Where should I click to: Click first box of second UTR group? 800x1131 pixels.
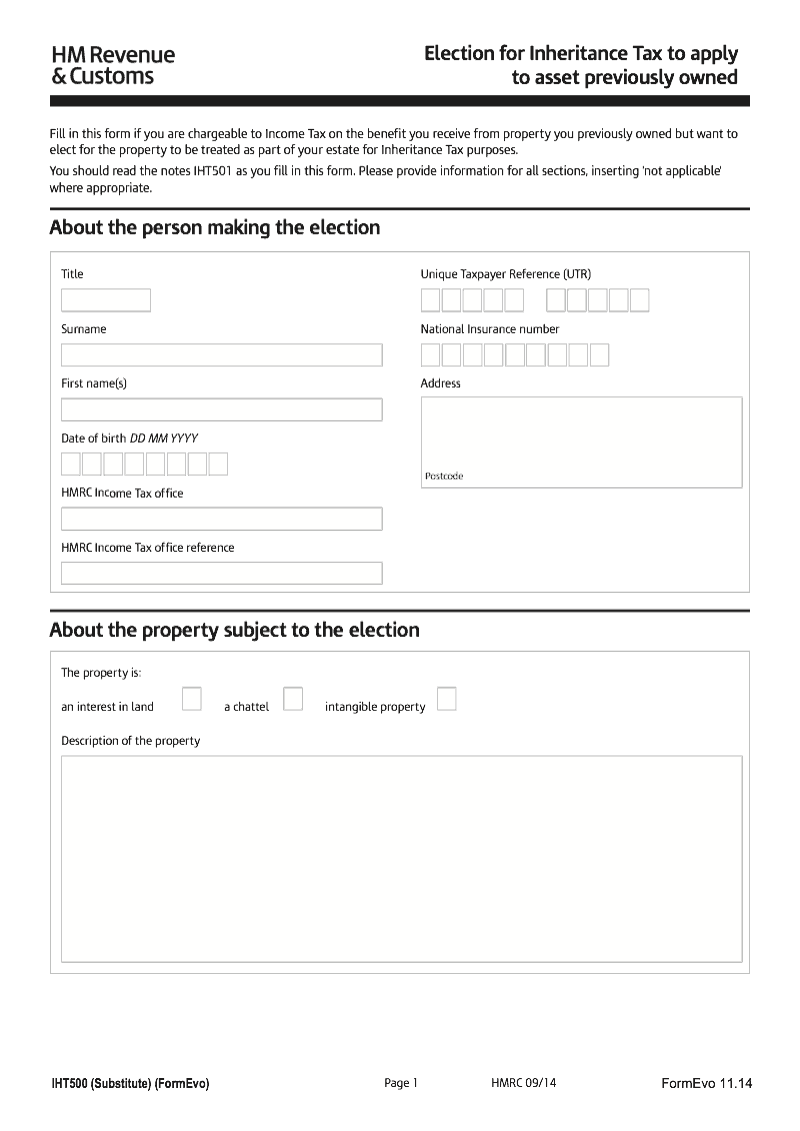click(556, 300)
